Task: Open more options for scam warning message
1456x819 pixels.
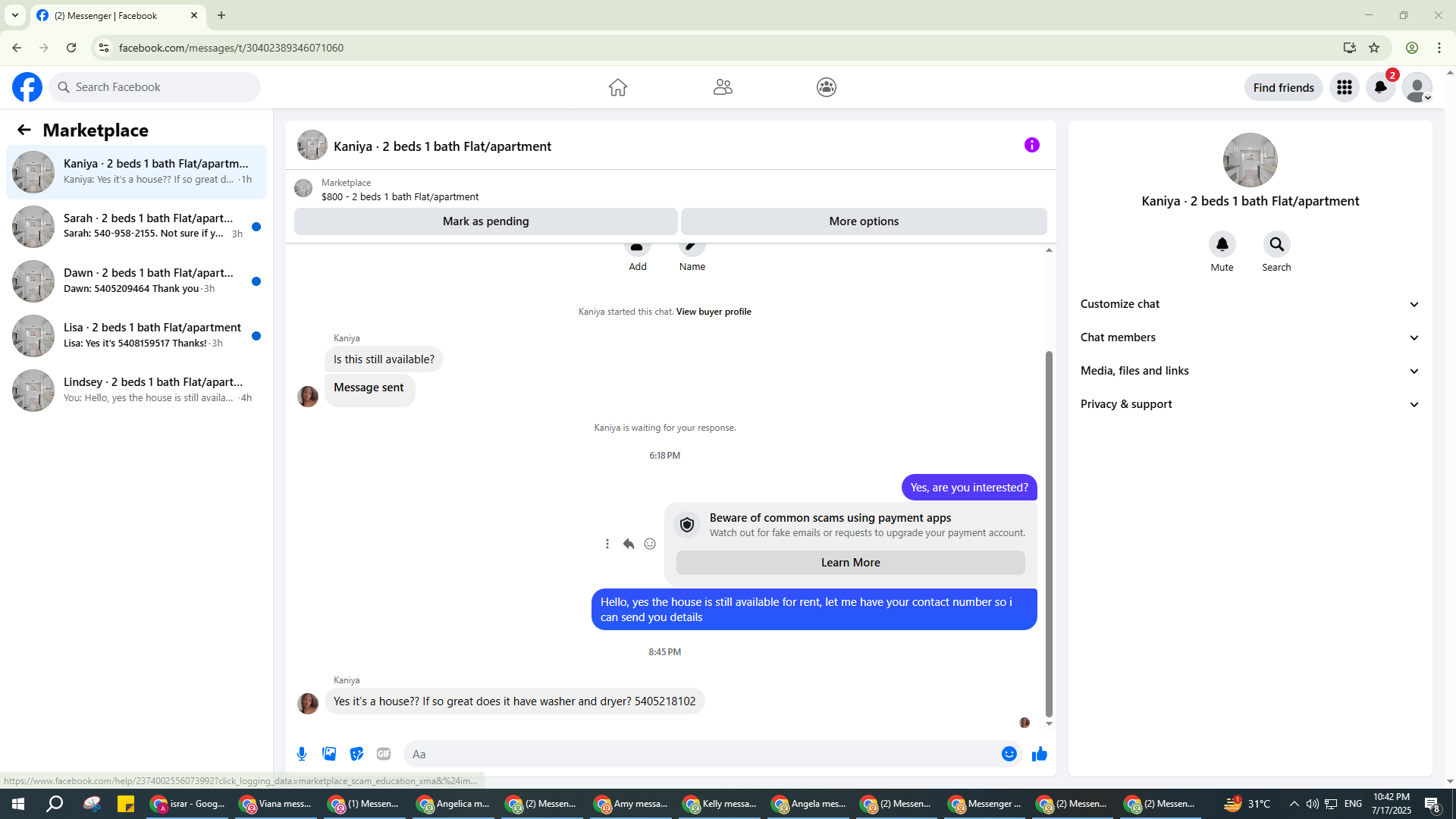Action: coord(607,544)
